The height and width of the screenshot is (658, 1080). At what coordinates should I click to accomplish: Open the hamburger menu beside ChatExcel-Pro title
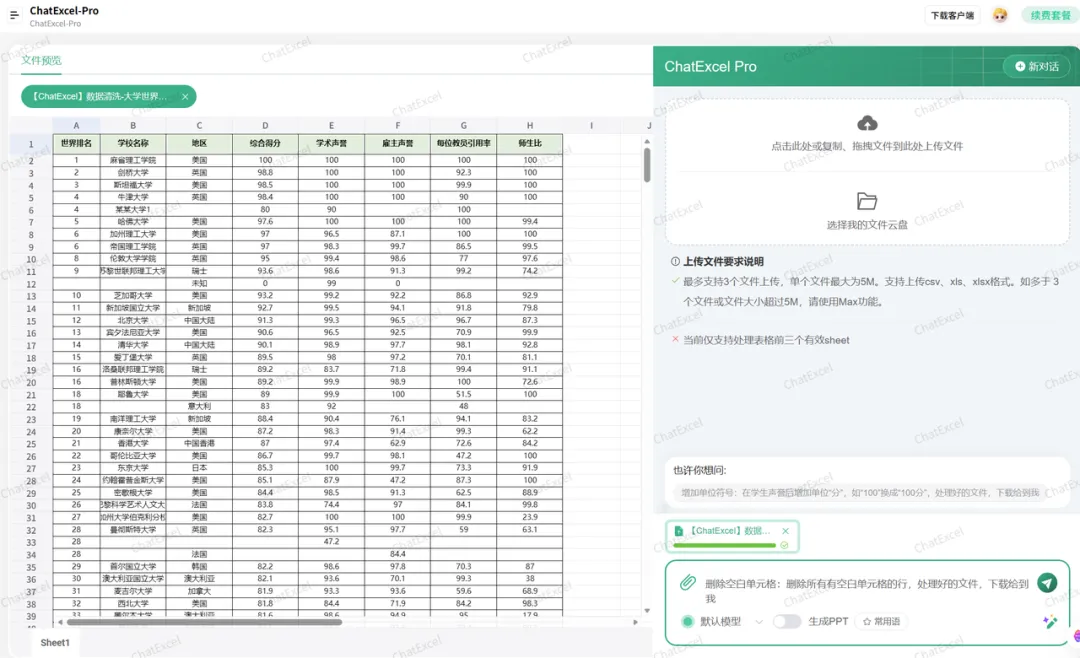[x=14, y=15]
